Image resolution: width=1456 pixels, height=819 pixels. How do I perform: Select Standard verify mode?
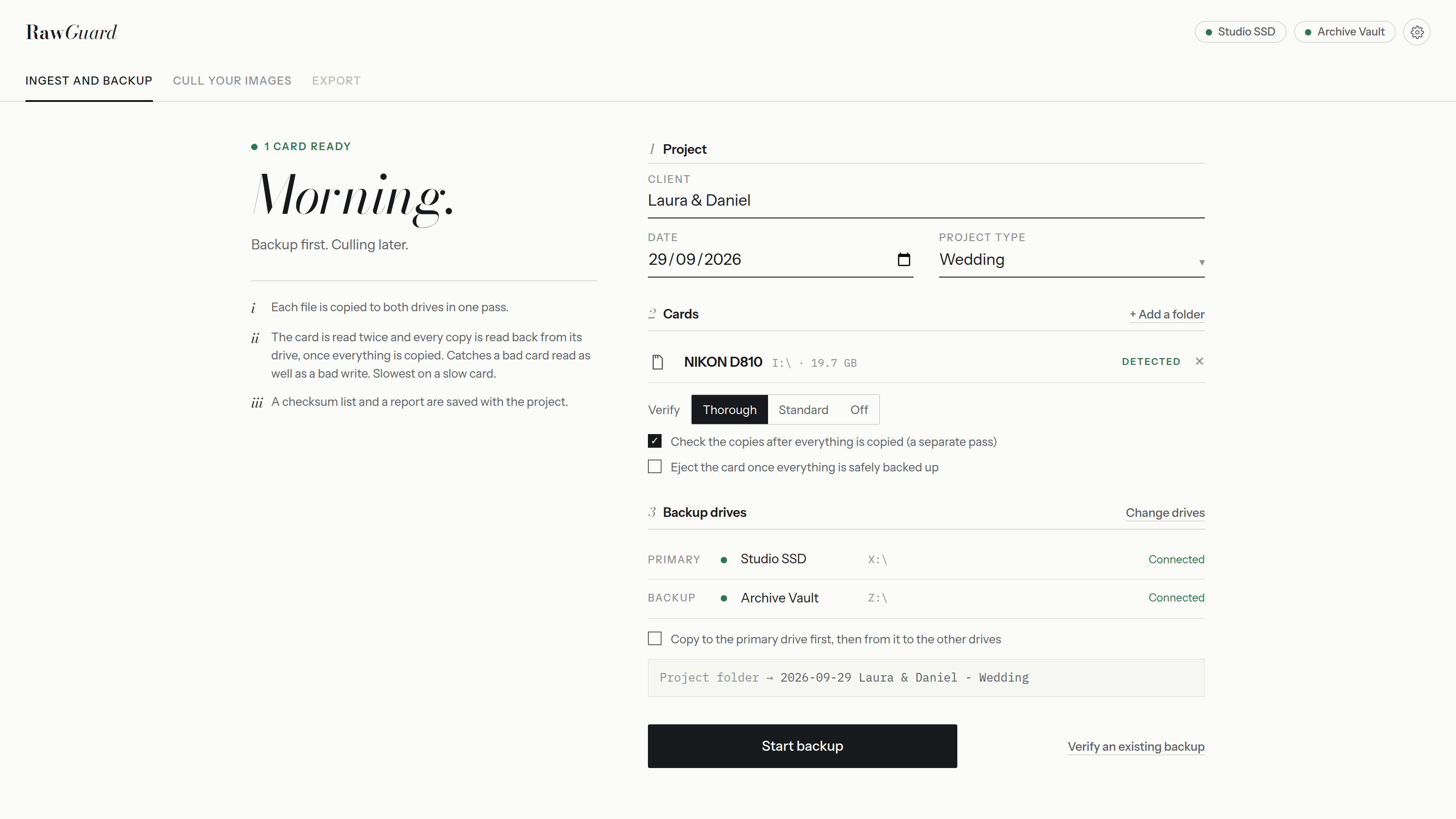point(803,410)
